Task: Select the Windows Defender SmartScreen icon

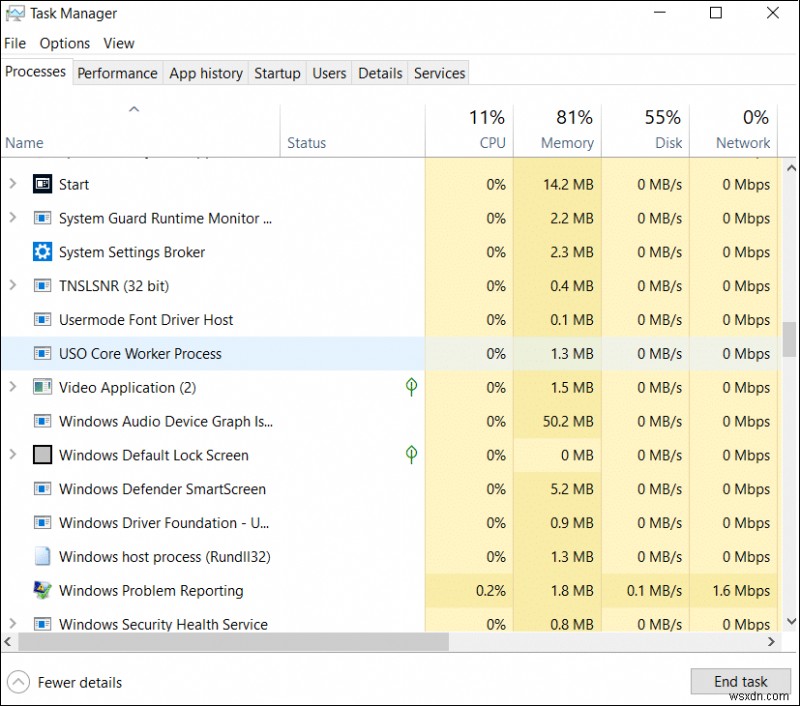Action: tap(42, 489)
